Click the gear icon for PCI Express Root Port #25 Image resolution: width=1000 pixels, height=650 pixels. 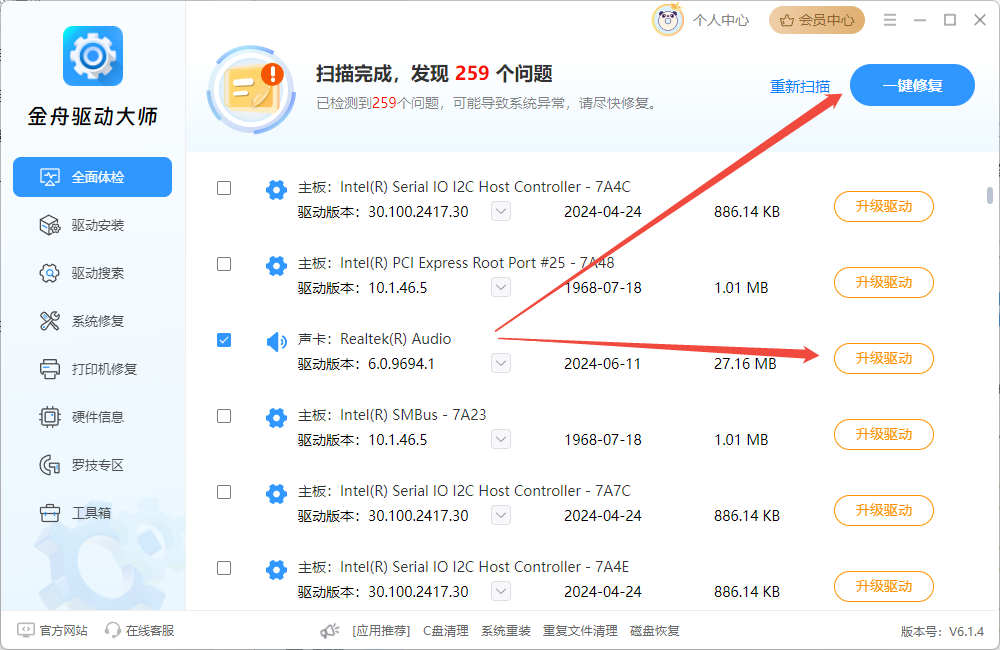[x=276, y=265]
